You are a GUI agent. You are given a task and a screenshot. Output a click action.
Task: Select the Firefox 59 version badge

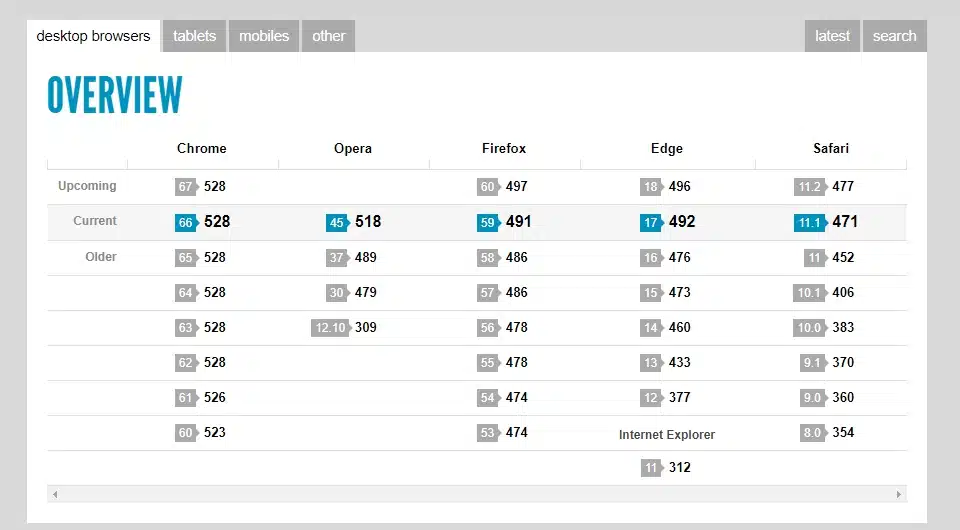point(487,222)
